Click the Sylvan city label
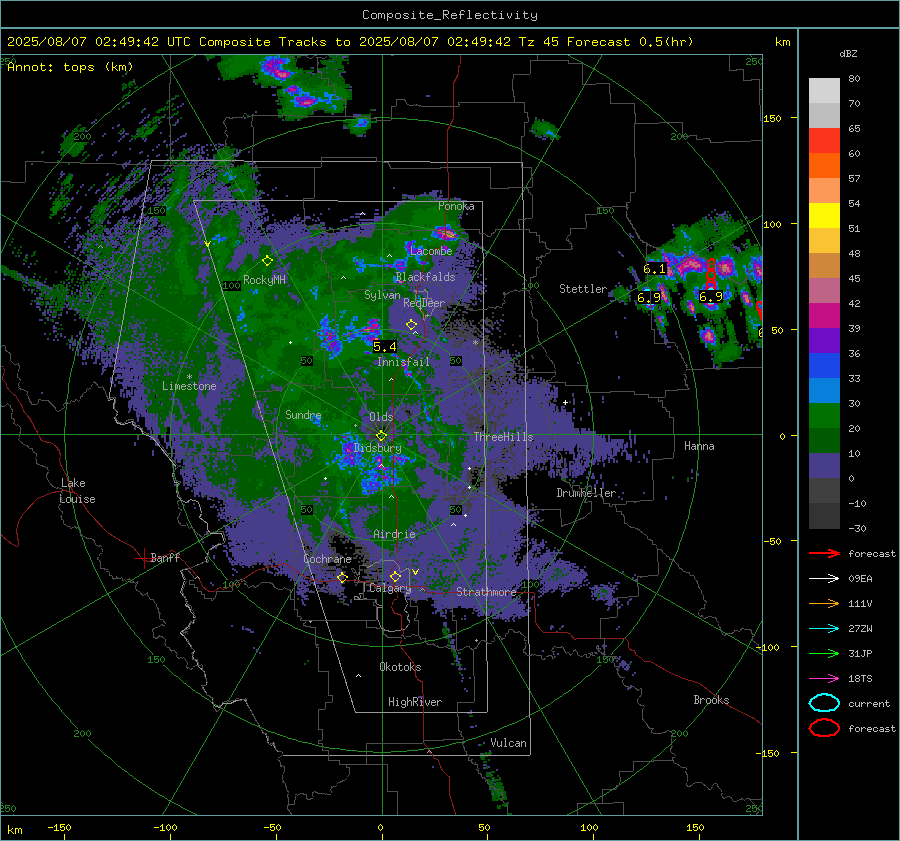 pyautogui.click(x=382, y=295)
